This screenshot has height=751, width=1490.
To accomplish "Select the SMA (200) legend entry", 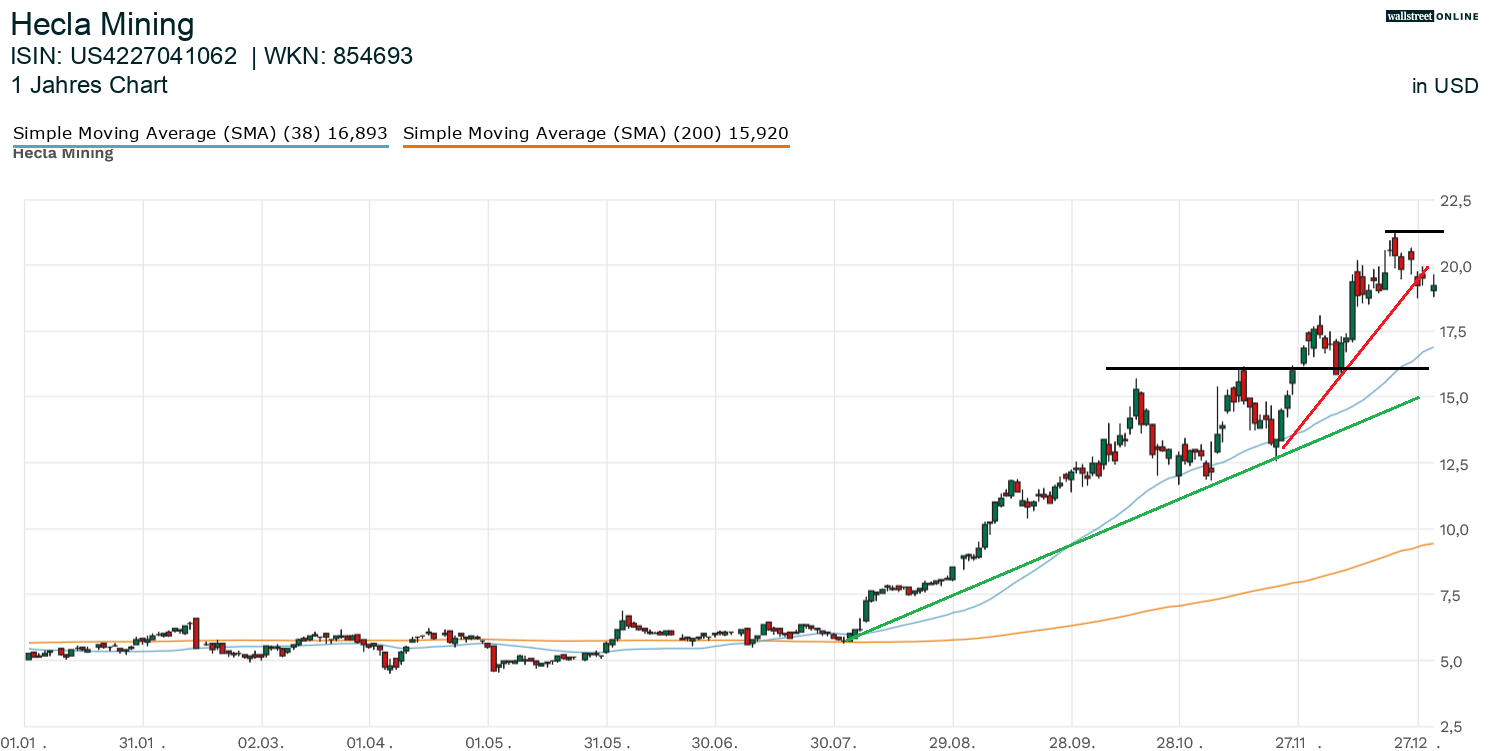I will [596, 133].
